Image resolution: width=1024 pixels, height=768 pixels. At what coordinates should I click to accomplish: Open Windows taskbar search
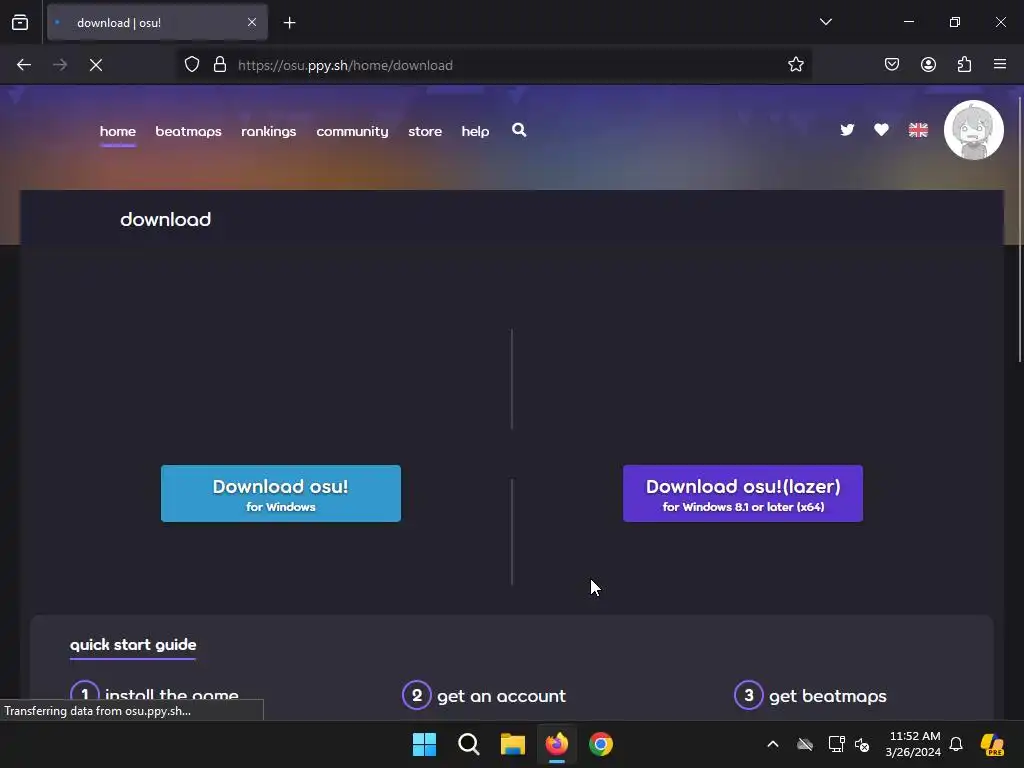(468, 744)
